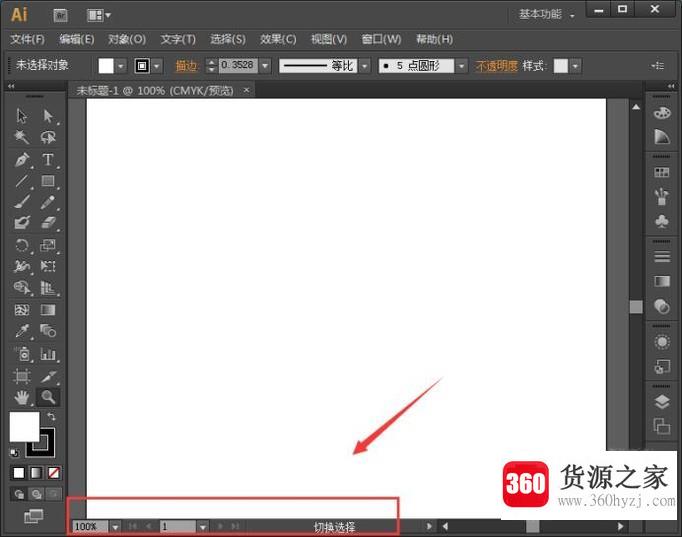The height and width of the screenshot is (537, 682).
Task: Select the Rectangle tool
Action: click(x=48, y=181)
